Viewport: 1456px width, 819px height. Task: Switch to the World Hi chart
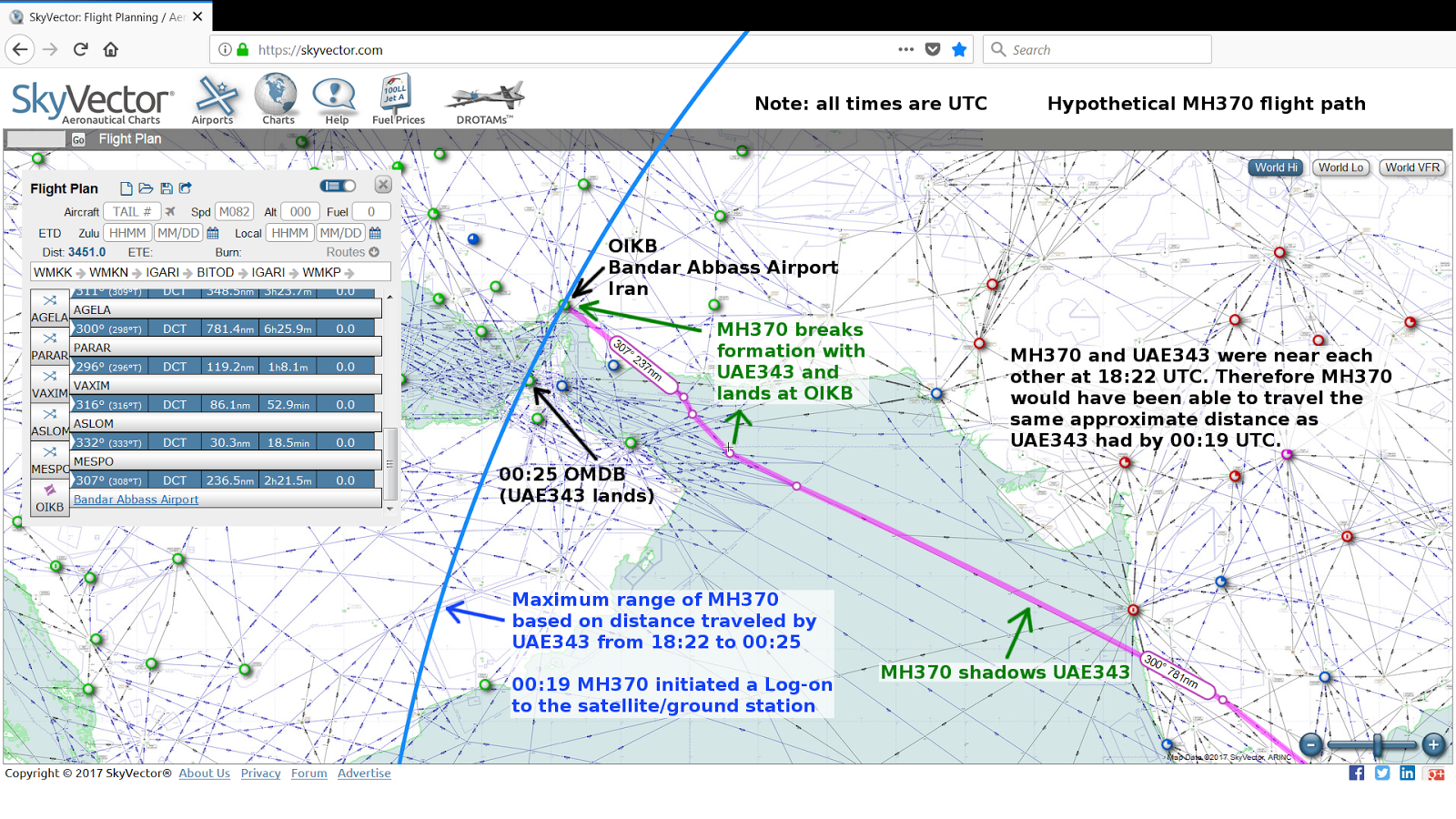tap(1277, 167)
